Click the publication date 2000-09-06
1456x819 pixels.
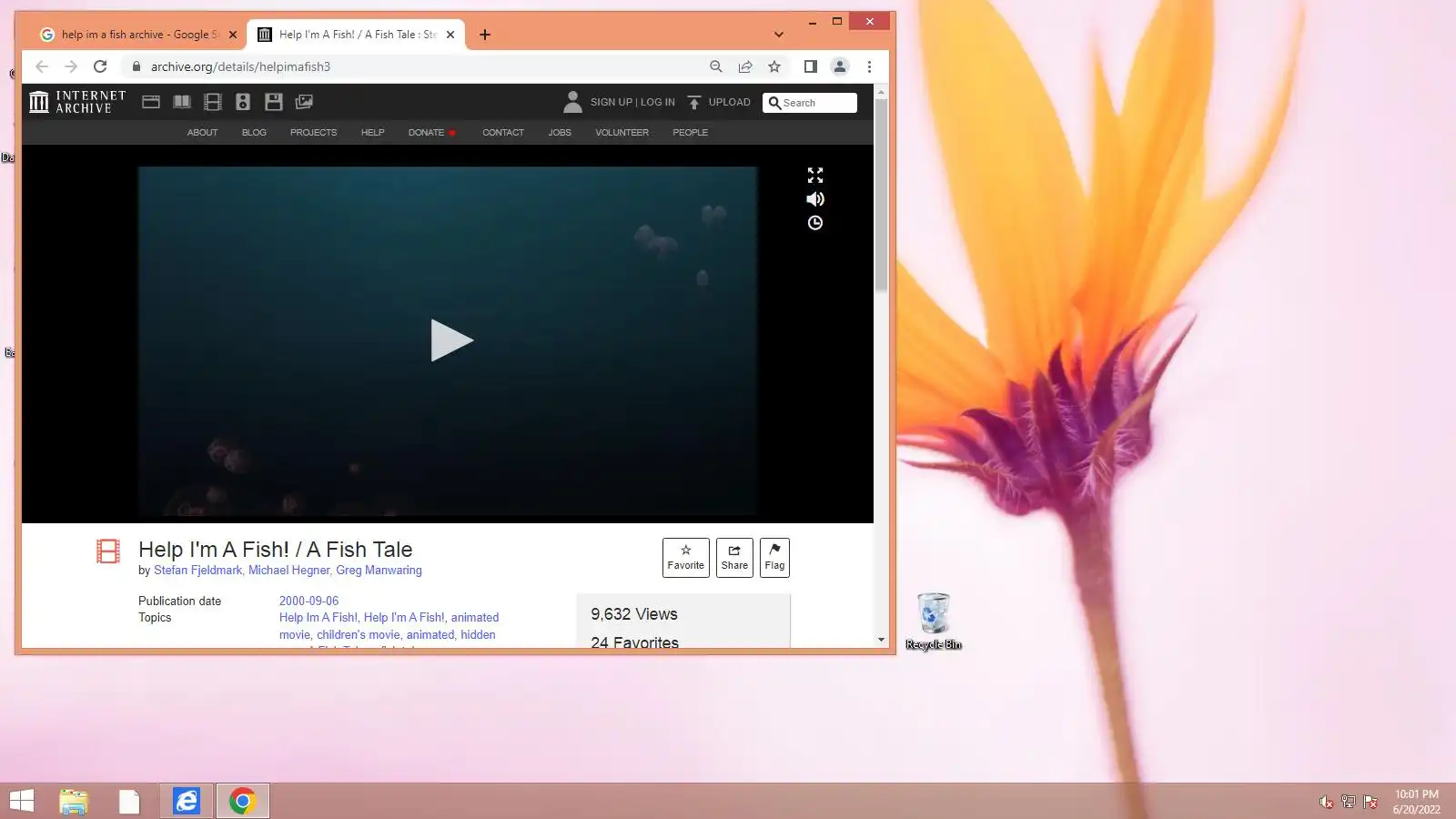pos(308,602)
